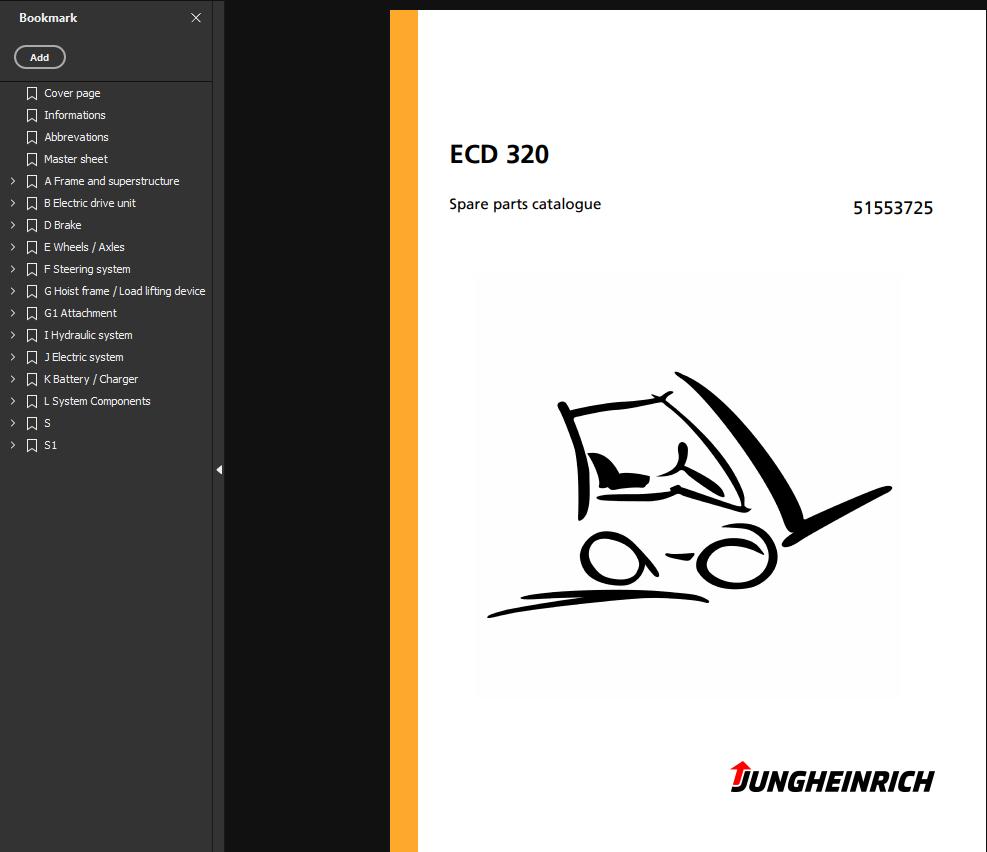The width and height of the screenshot is (987, 852).
Task: Expand the G1 Attachment bookmark
Action: (13, 313)
